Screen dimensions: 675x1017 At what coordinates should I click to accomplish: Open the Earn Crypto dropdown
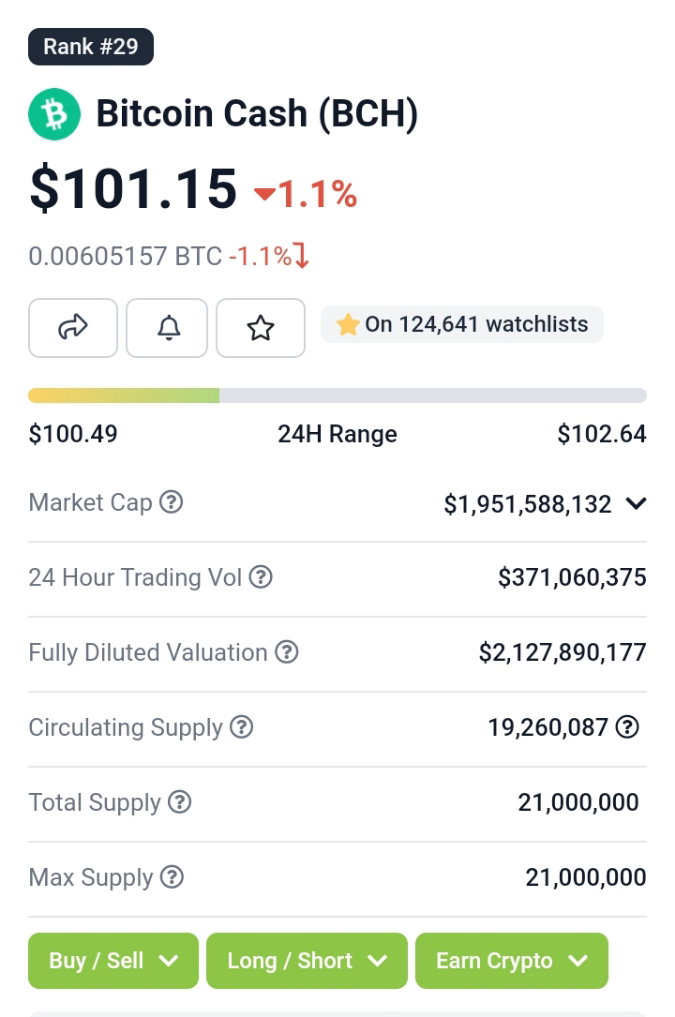512,961
